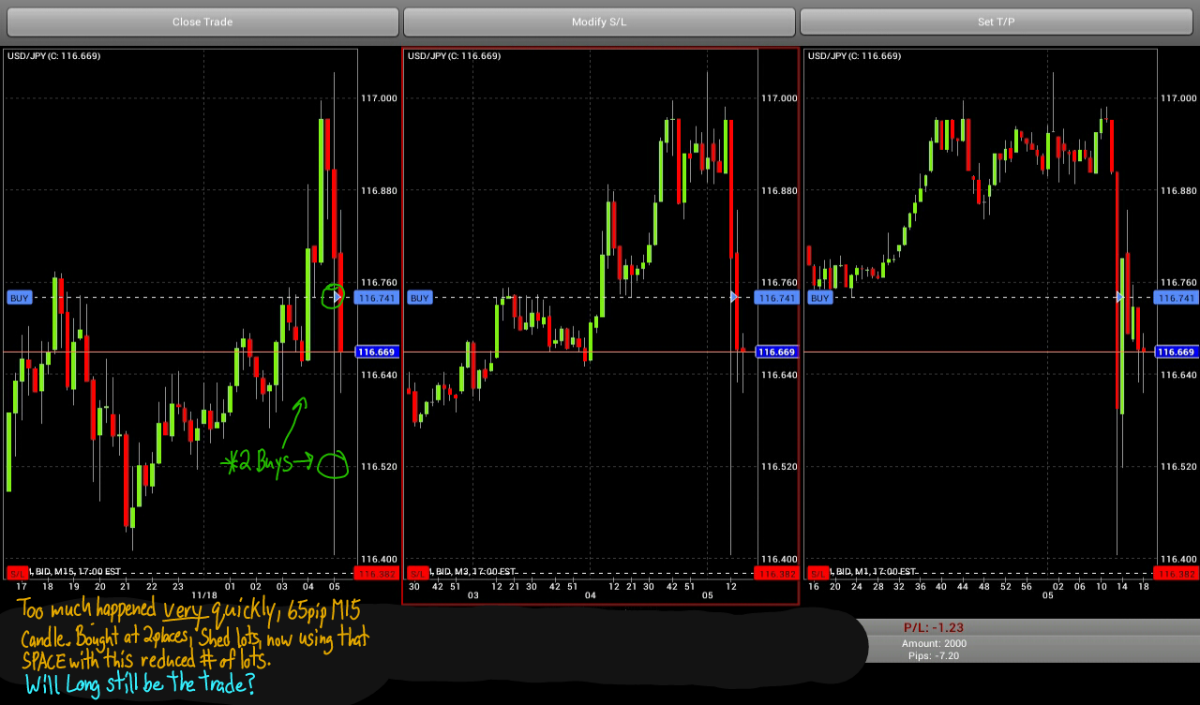Viewport: 1200px width, 705px height.
Task: Click the 116.669 current price tag on M3 chart
Action: click(x=776, y=352)
